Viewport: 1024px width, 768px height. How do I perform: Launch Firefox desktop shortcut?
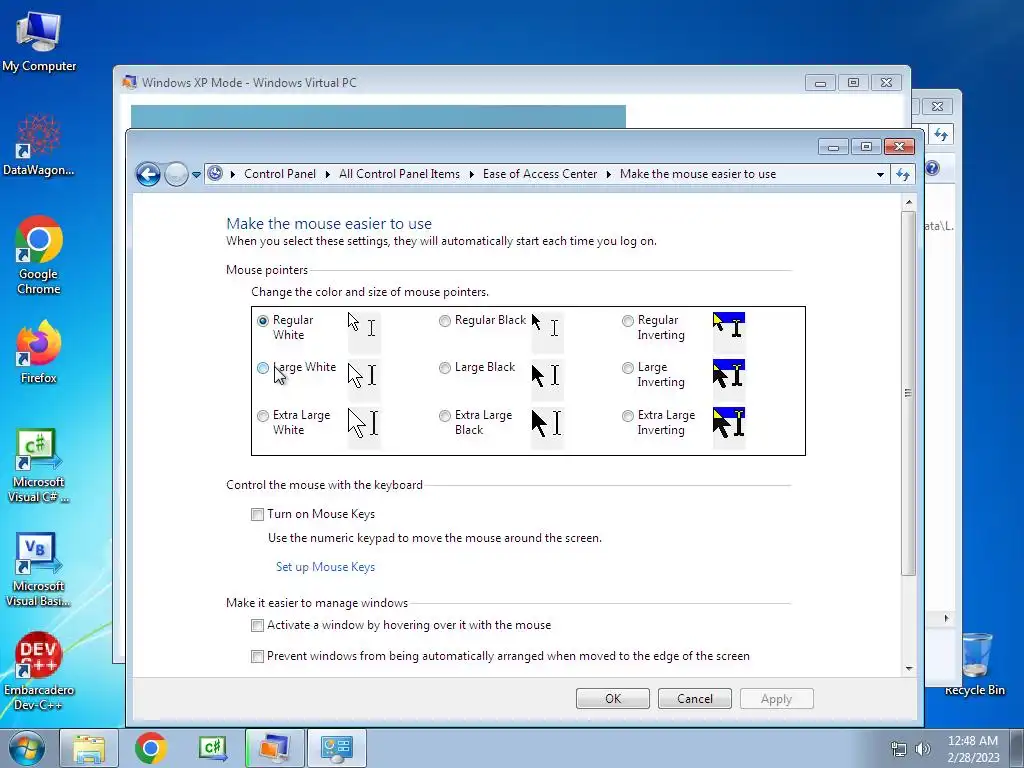click(x=39, y=351)
